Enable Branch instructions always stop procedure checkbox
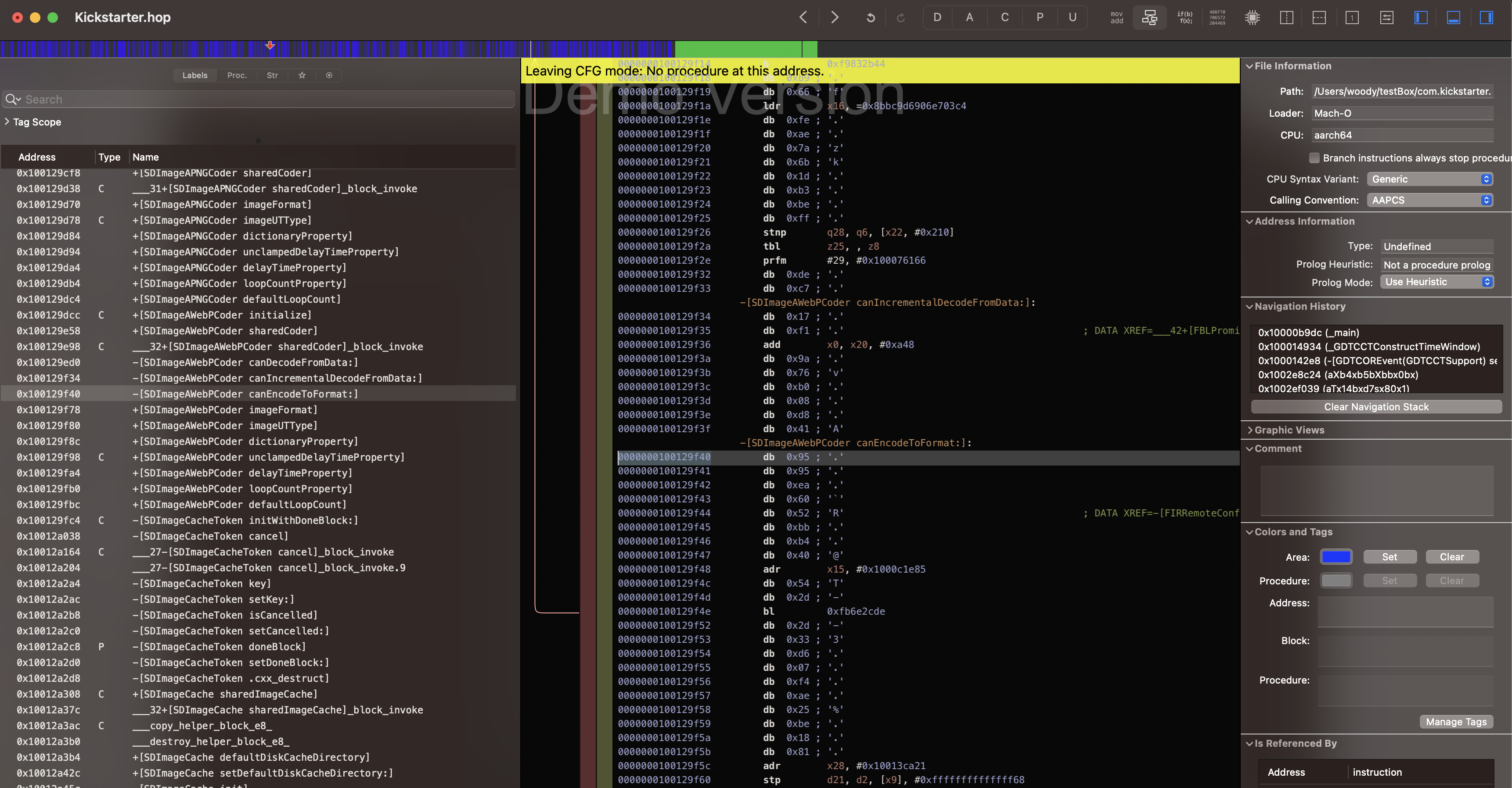 click(x=1314, y=158)
